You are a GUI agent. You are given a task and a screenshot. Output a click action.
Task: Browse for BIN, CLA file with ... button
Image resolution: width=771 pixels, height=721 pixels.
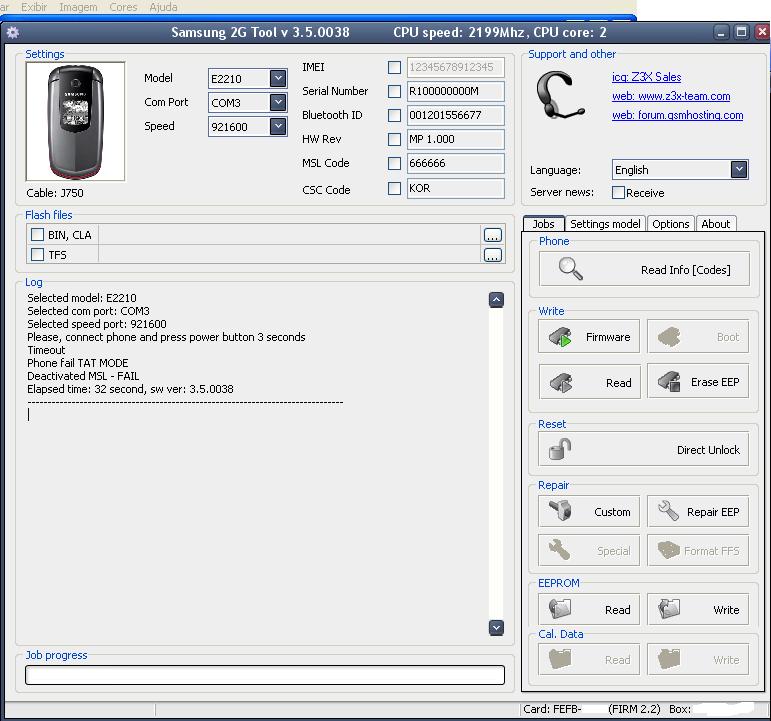click(x=493, y=235)
